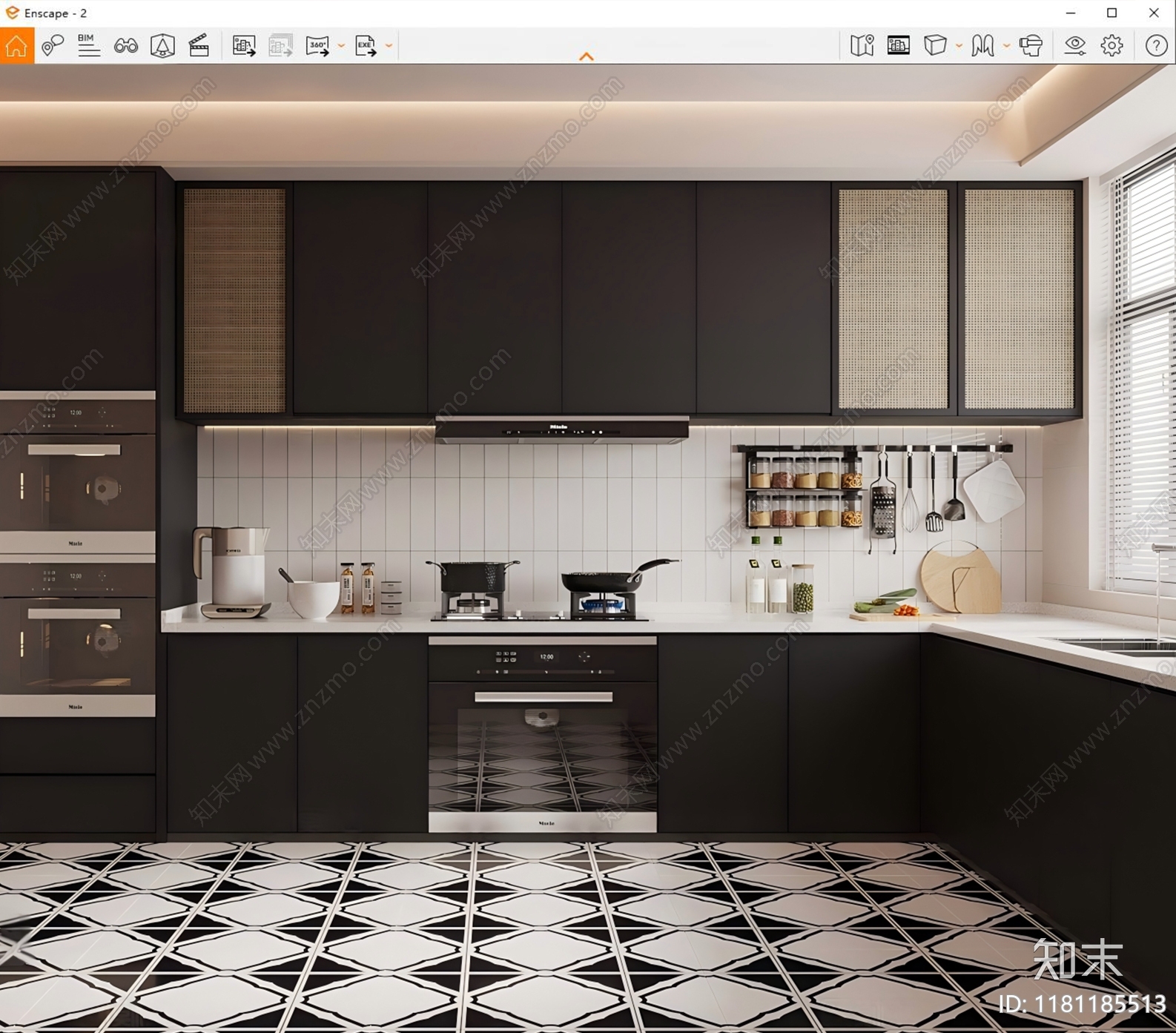Open the collaborative annotations tool
This screenshot has height=1033, width=1176.
53,46
